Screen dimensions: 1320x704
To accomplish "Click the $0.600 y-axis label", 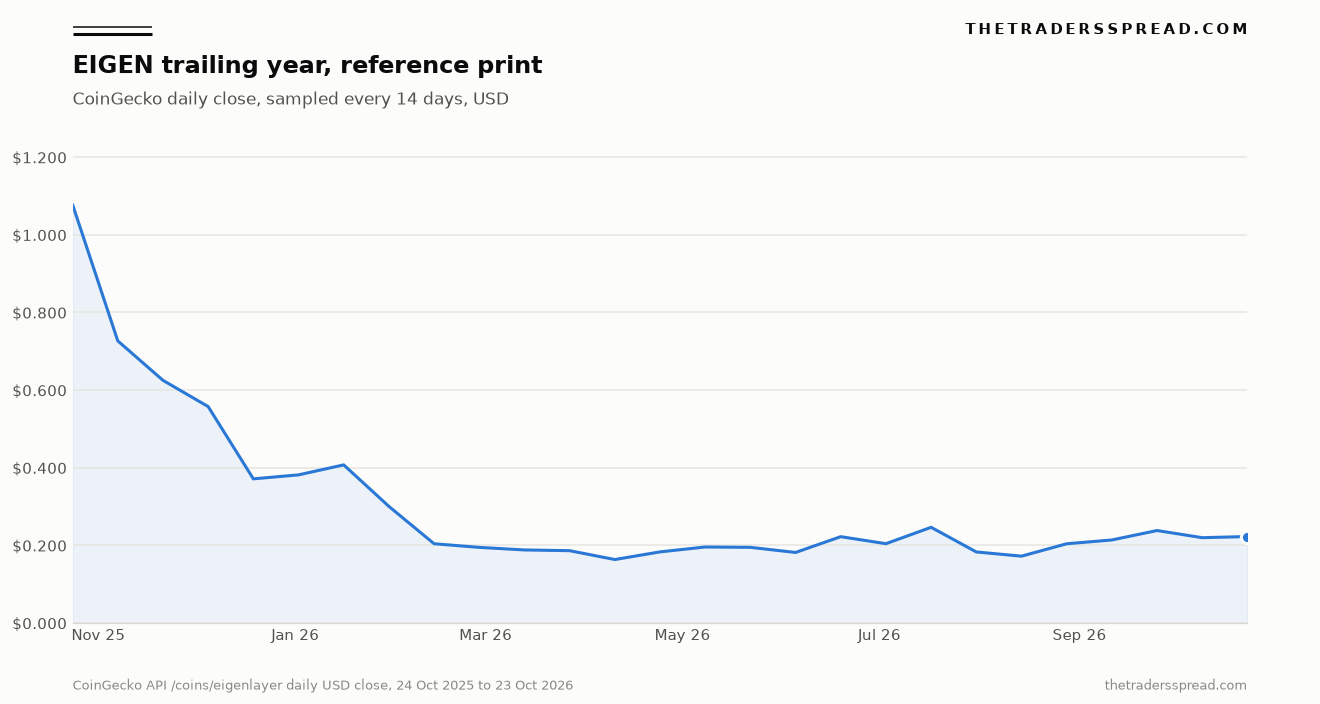I will (x=40, y=391).
